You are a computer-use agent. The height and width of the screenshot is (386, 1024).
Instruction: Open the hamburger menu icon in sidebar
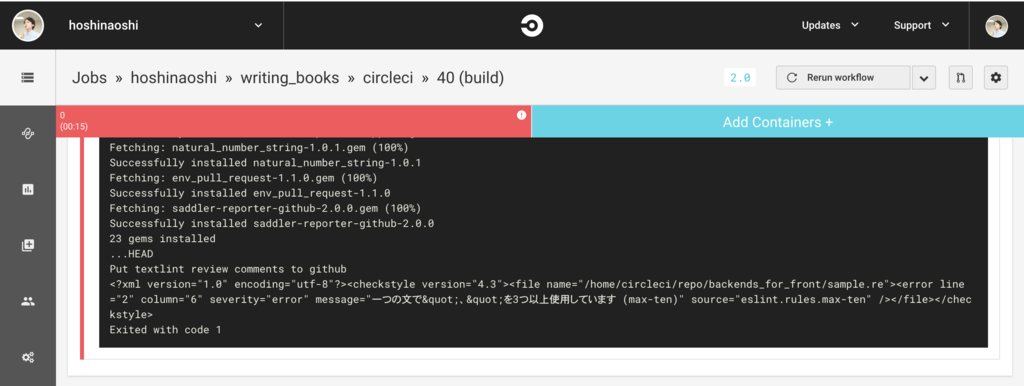27,77
